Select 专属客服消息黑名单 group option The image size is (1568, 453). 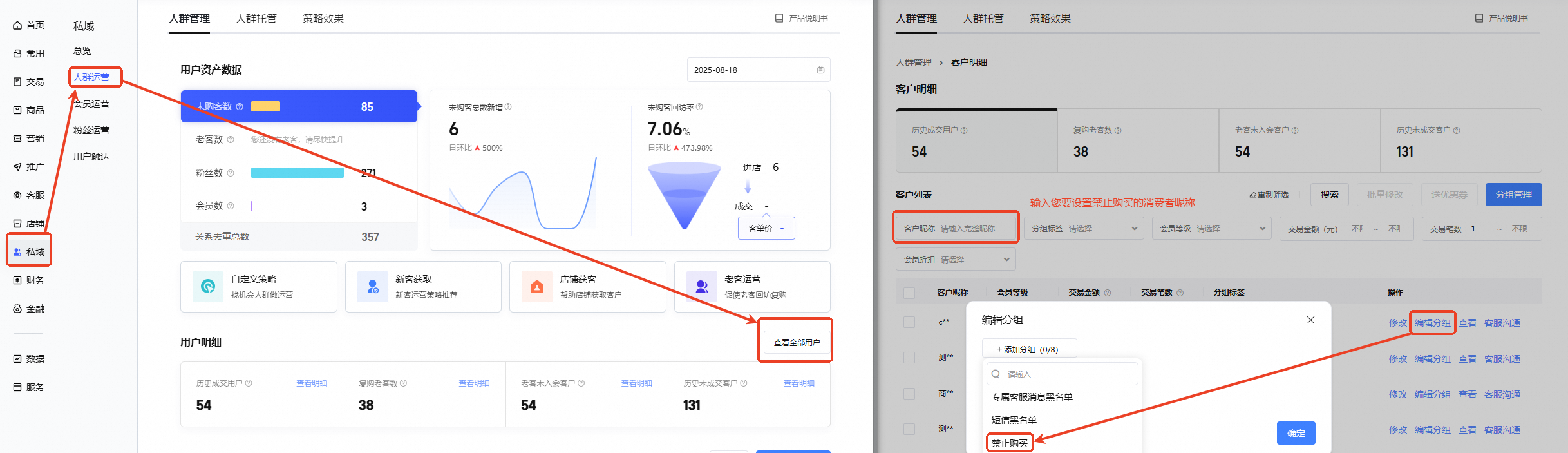tap(1032, 397)
